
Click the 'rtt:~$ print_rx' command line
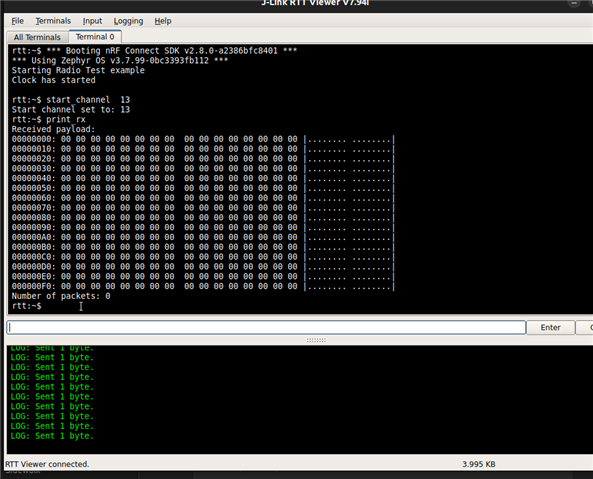click(x=48, y=119)
